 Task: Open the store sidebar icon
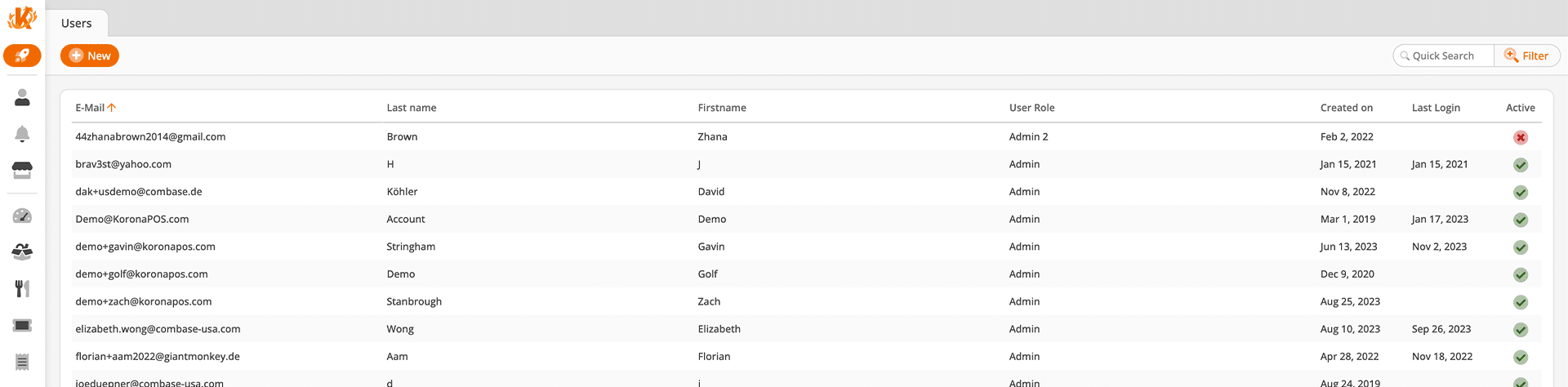click(22, 170)
